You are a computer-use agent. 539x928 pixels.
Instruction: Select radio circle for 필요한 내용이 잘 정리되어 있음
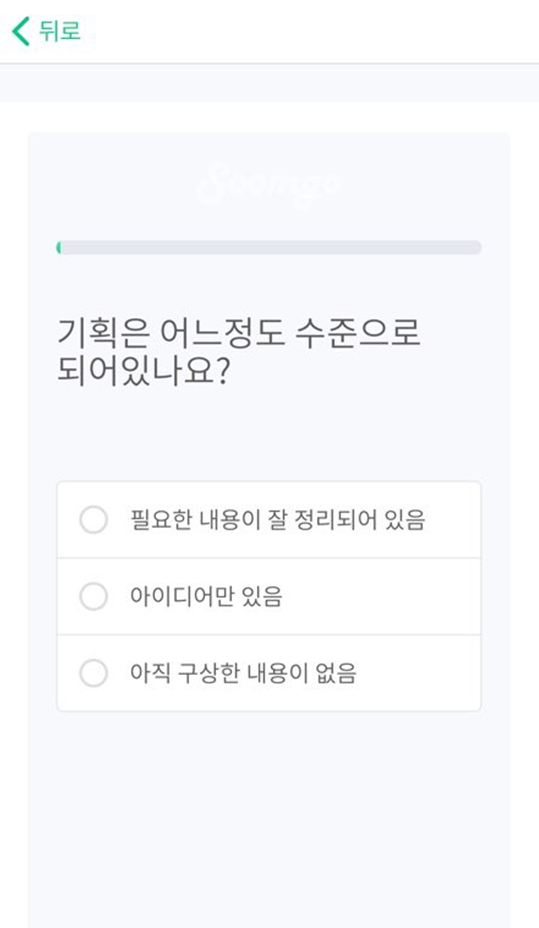pos(93,520)
